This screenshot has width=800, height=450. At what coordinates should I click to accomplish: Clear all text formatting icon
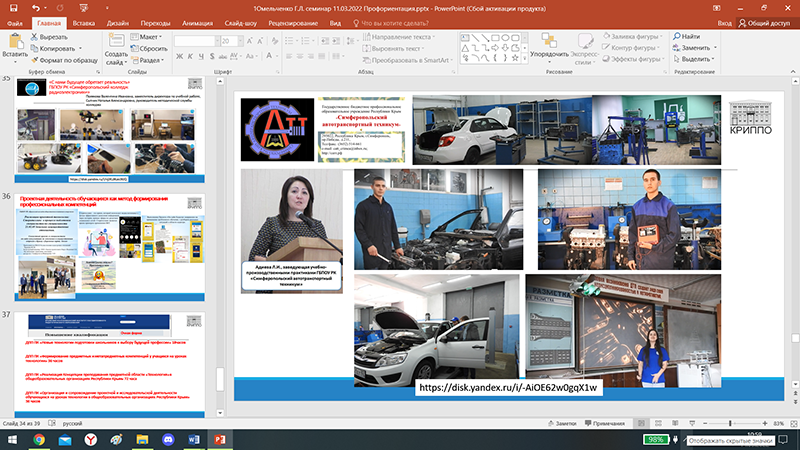[274, 41]
